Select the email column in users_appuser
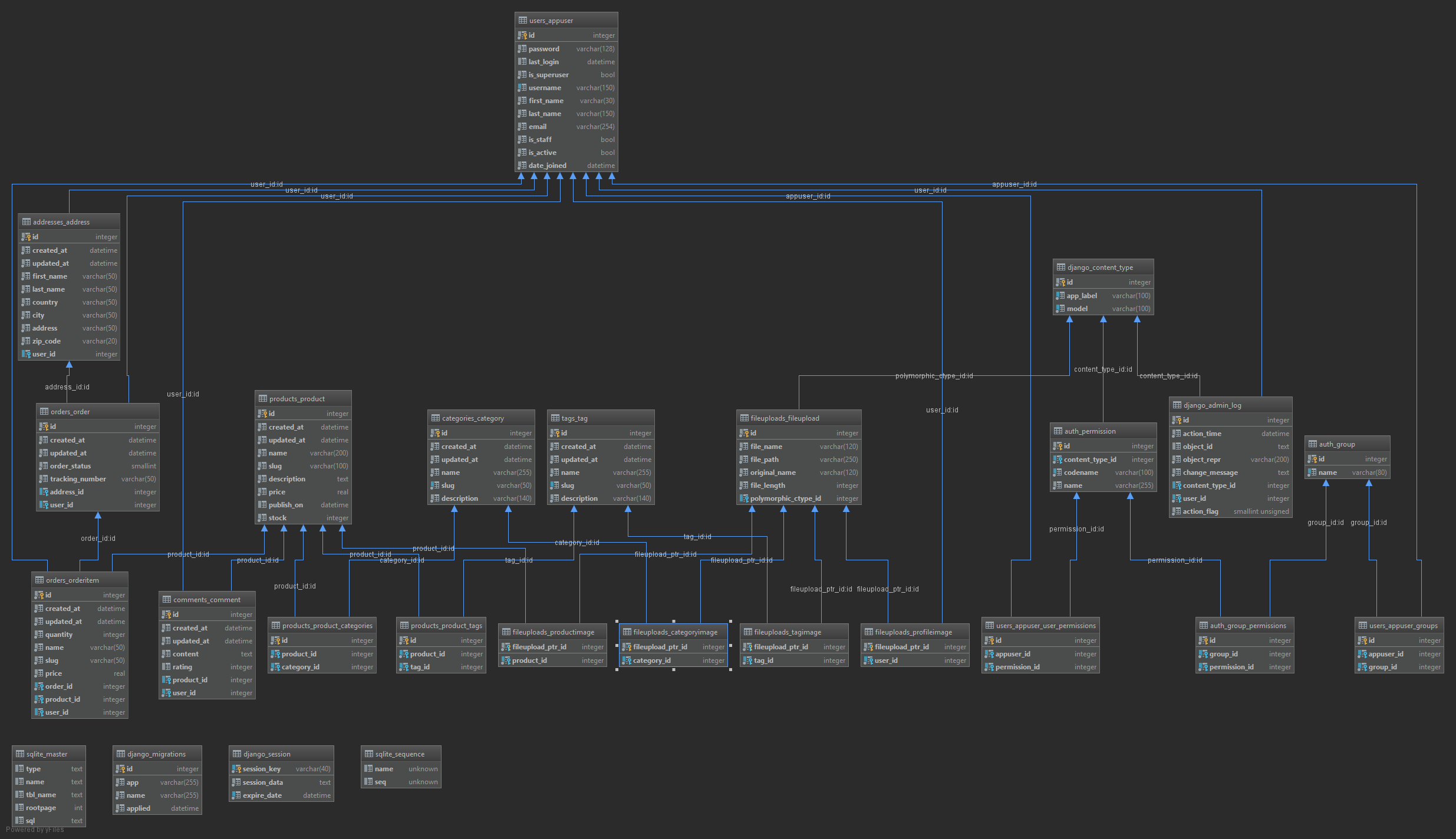 click(537, 127)
